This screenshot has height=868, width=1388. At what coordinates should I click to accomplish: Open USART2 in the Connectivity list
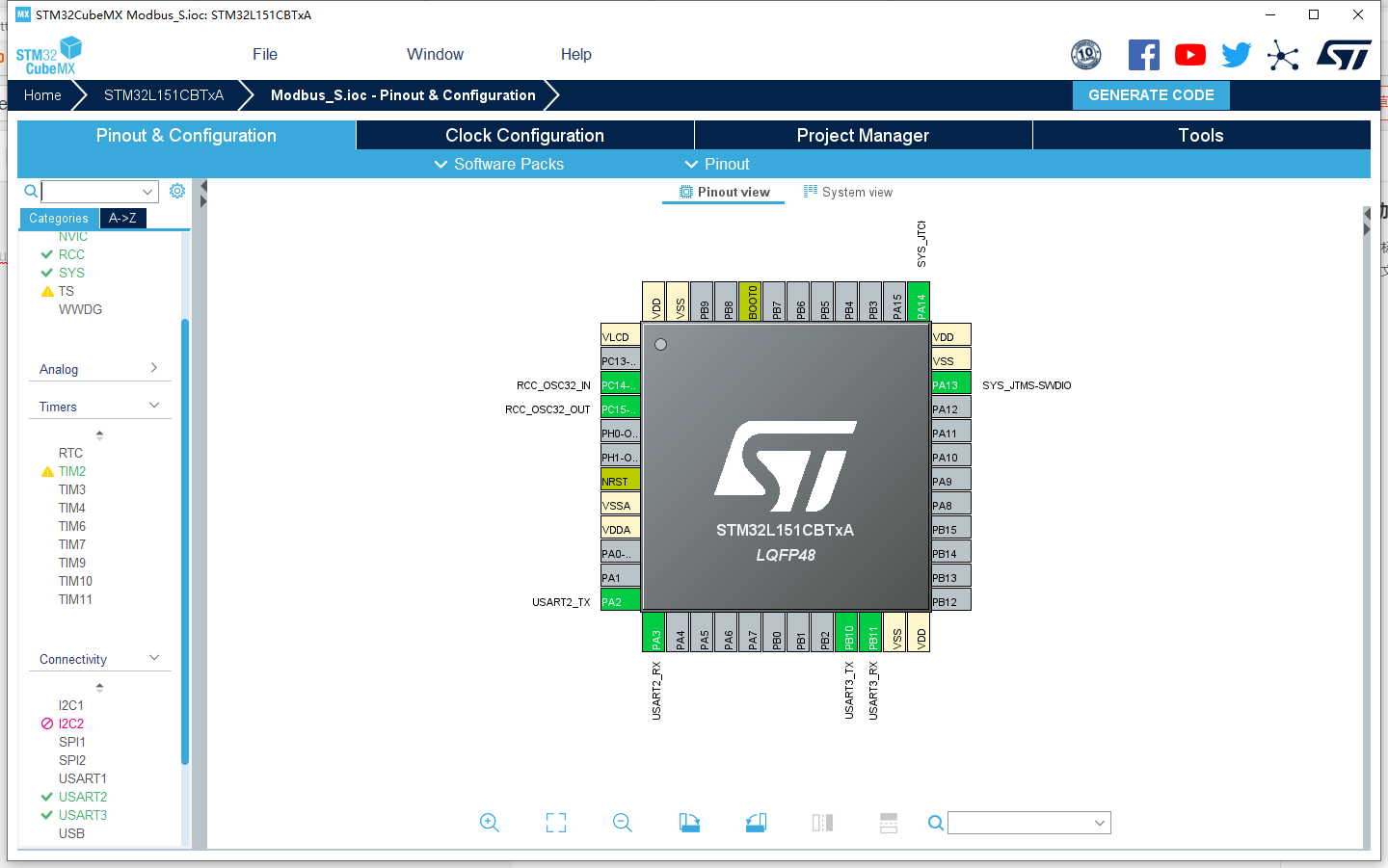83,797
